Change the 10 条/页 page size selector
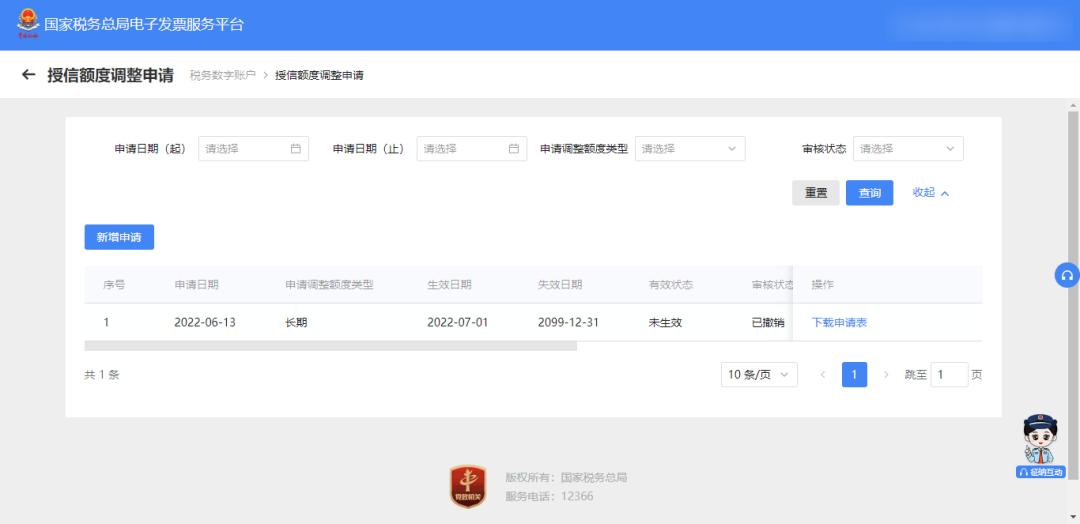Screen dimensions: 1080x524 tap(758, 375)
